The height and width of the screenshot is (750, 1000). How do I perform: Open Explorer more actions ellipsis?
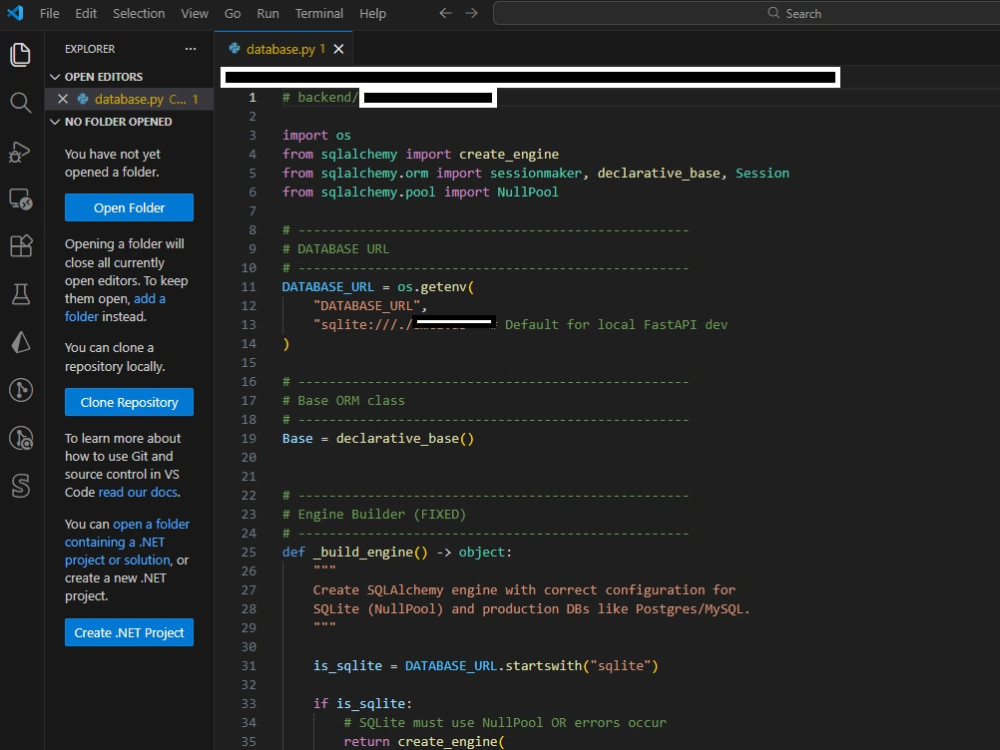(190, 49)
